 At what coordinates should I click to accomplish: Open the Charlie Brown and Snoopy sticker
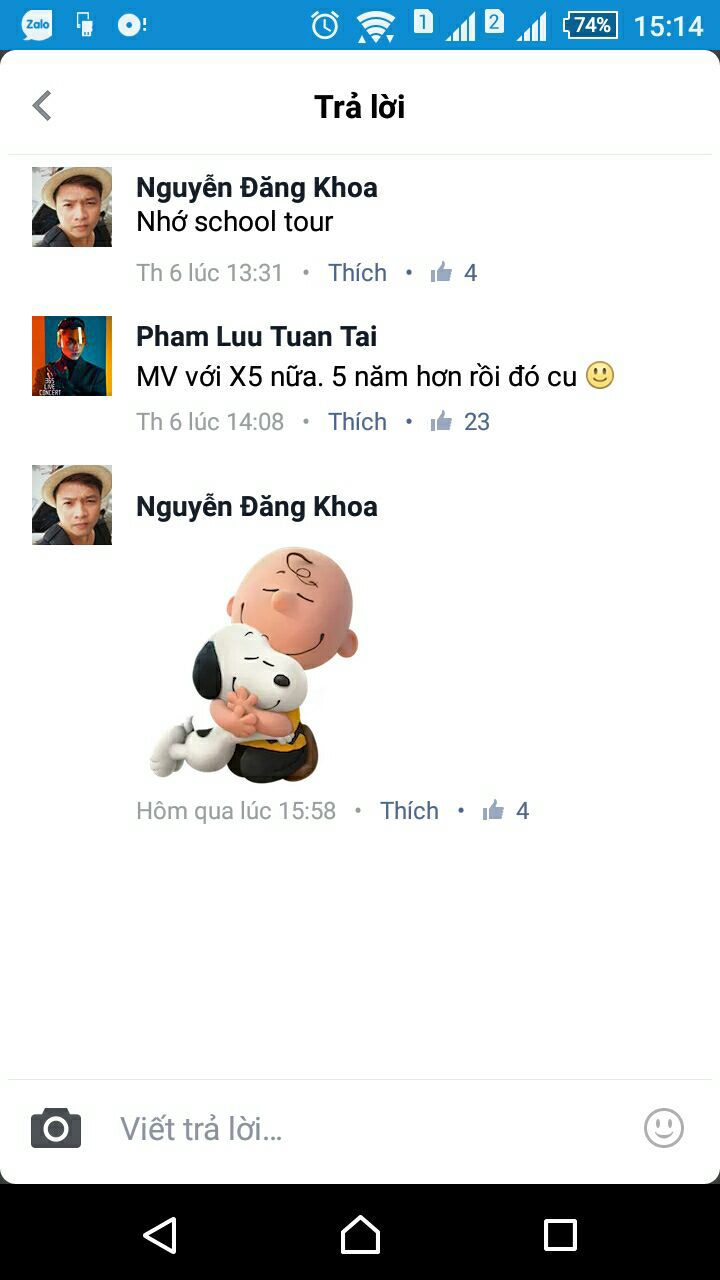(x=254, y=663)
